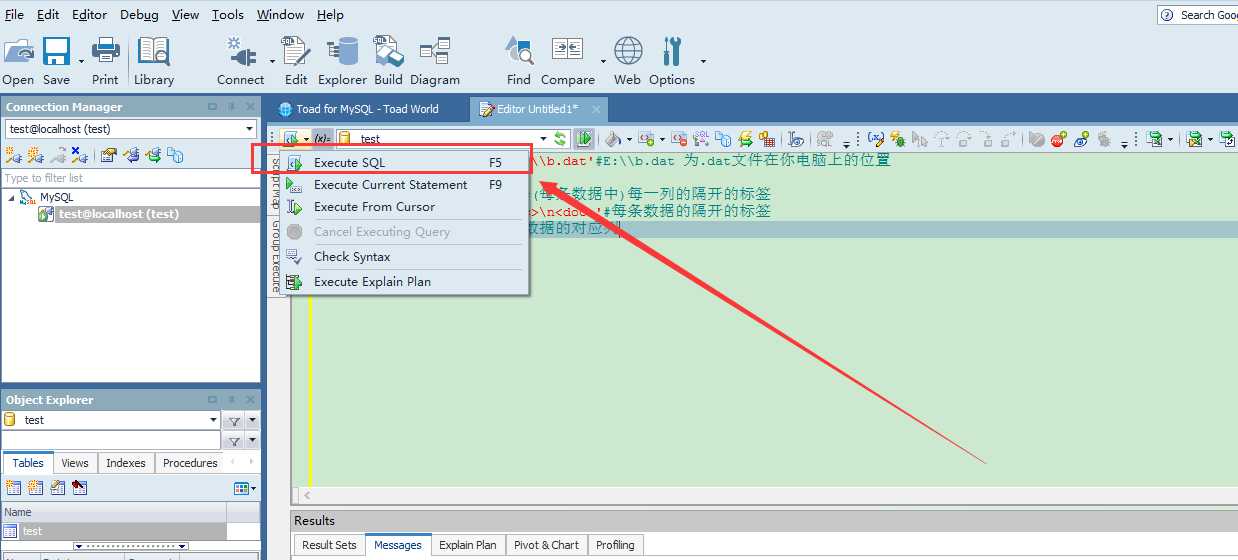This screenshot has height=560, width=1238.
Task: Toggle pin on Connection Manager panel
Action: (231, 107)
